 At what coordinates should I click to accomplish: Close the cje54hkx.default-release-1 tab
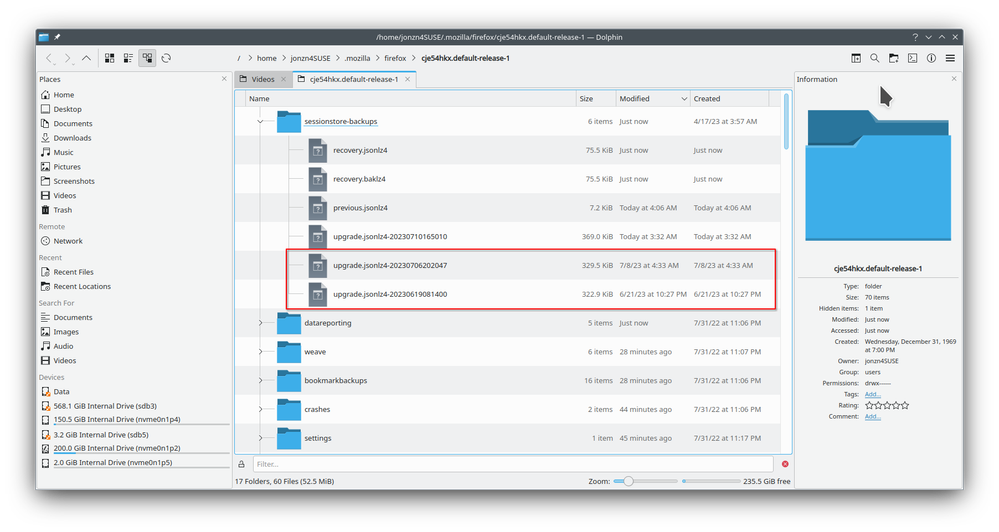[x=407, y=79]
